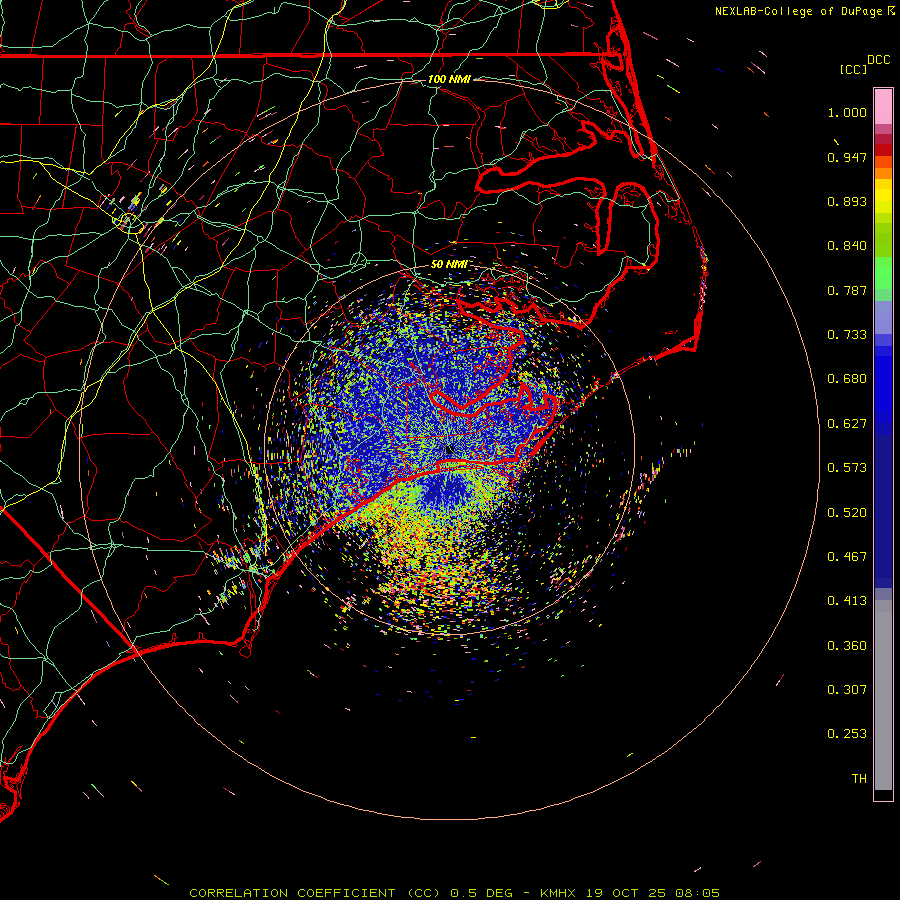Select the 0.627 legend value
Screen dimensions: 900x900
[847, 424]
